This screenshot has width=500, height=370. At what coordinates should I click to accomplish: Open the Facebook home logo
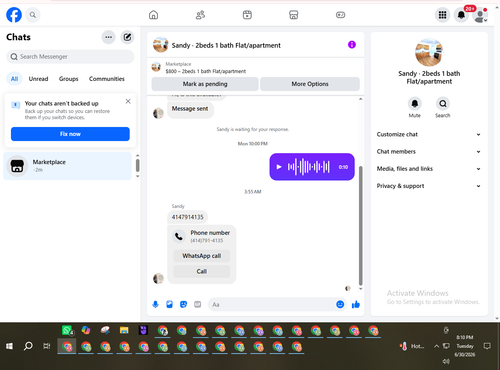14,15
